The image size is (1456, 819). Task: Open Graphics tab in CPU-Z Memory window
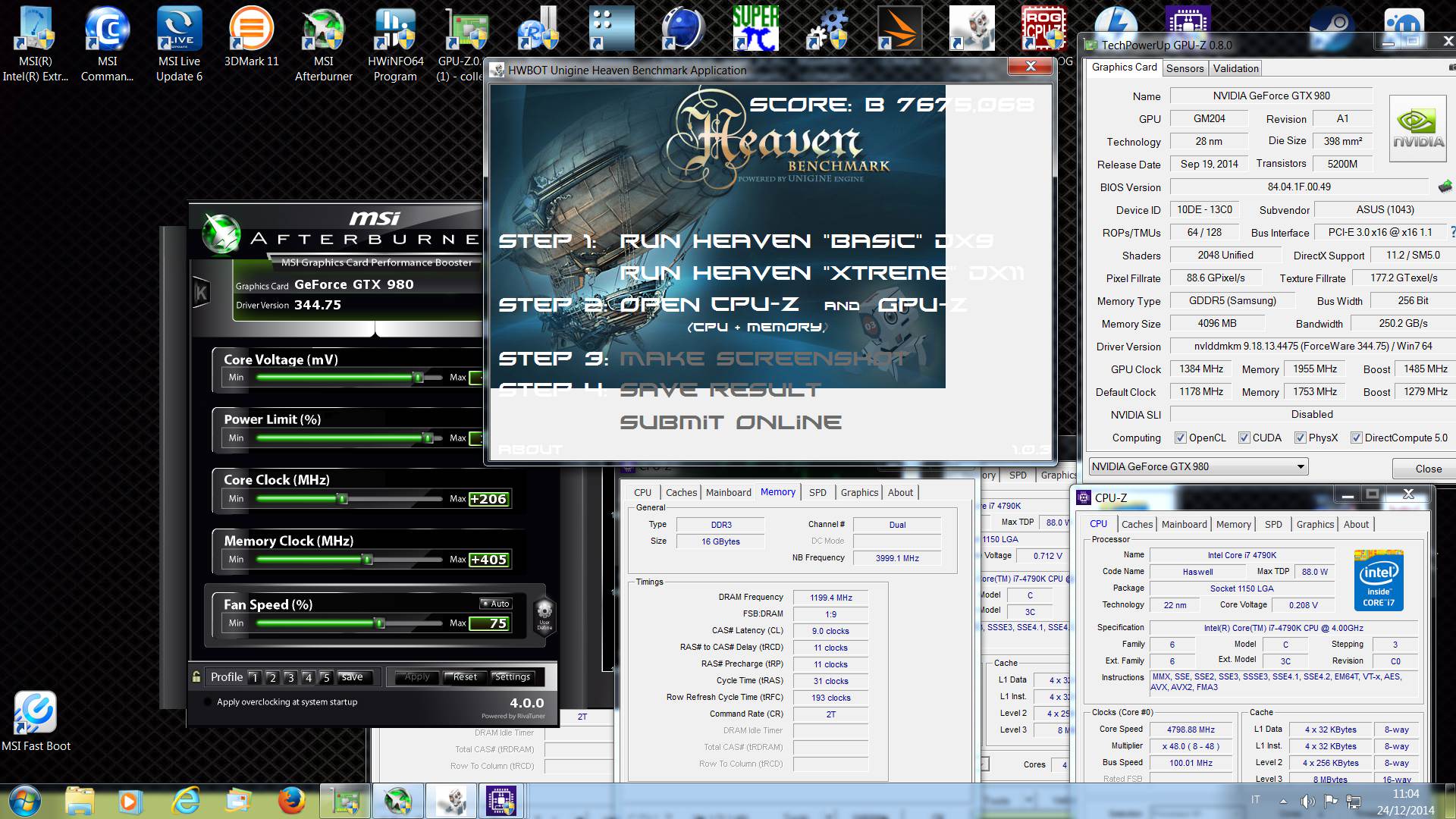click(x=859, y=492)
